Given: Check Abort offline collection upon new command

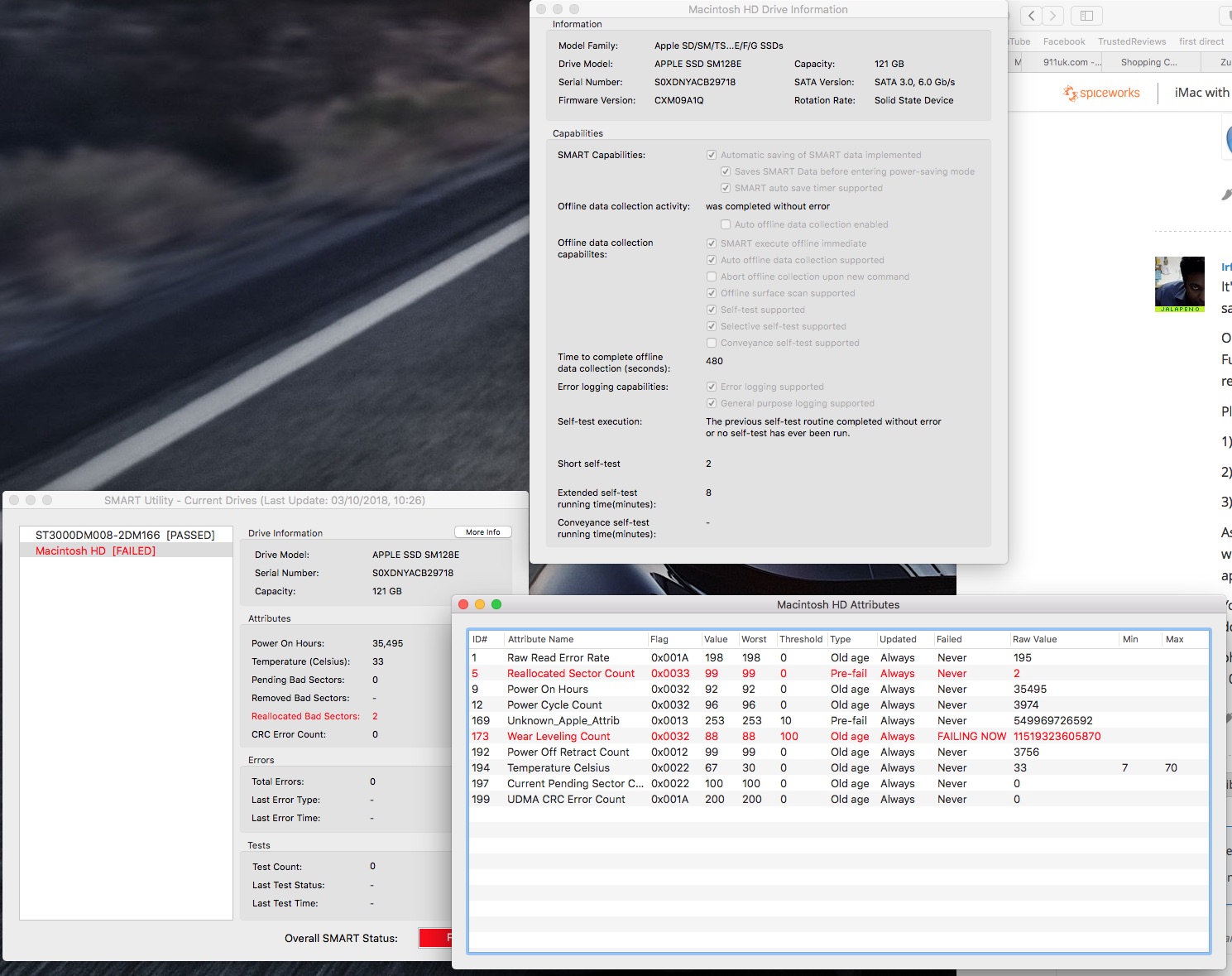Looking at the screenshot, I should [x=712, y=276].
